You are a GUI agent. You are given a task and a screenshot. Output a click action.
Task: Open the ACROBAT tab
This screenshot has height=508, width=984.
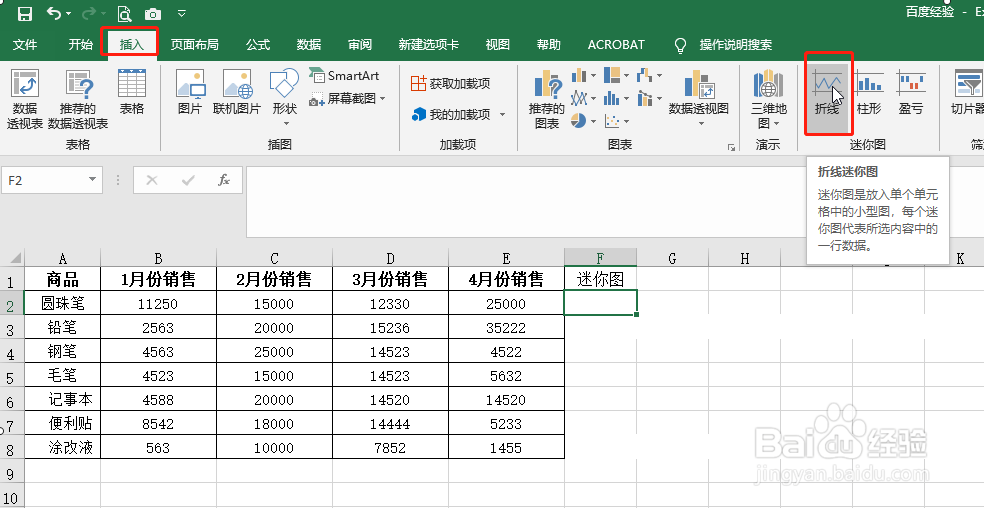coord(616,45)
